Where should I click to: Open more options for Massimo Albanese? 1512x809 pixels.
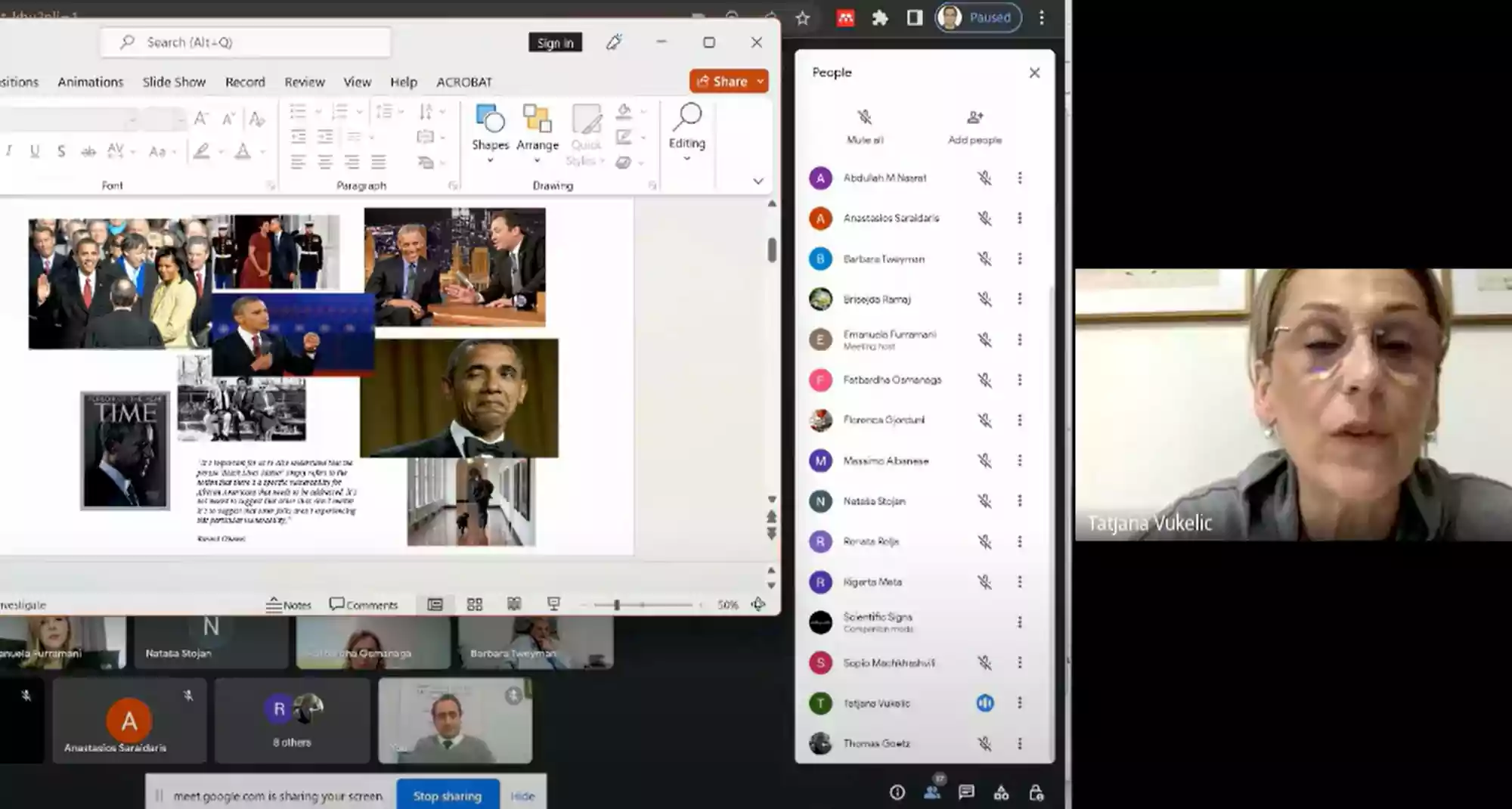[1019, 460]
